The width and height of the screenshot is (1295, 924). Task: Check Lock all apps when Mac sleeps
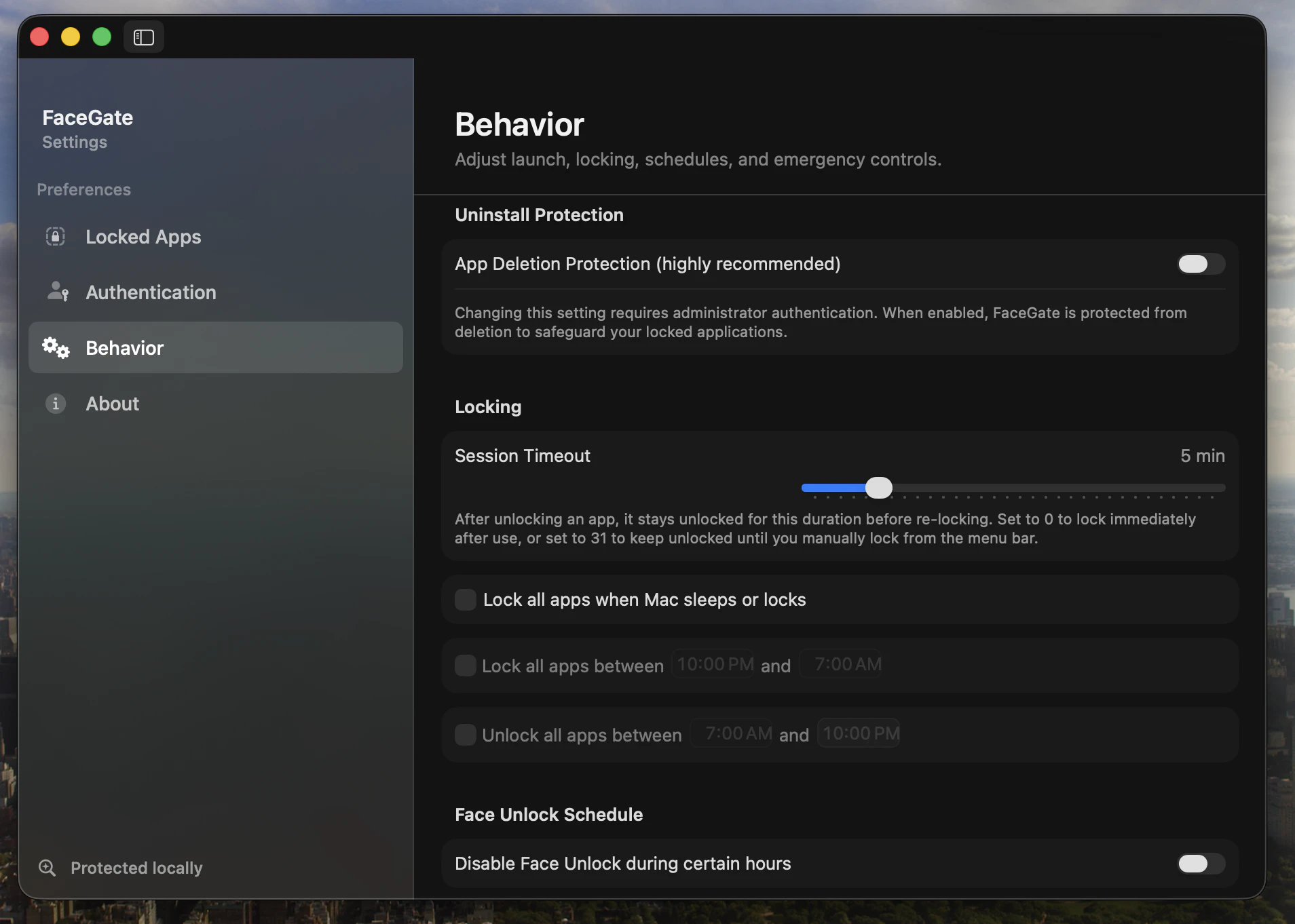tap(466, 600)
